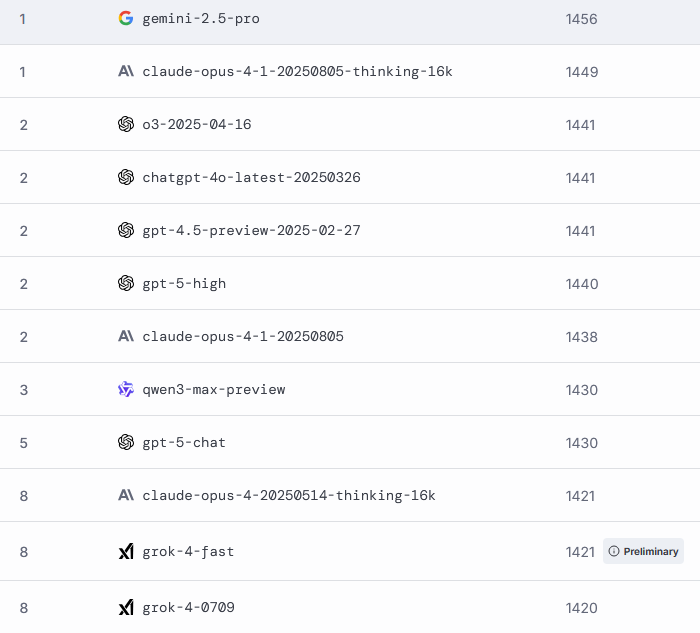Screen dimensions: 700x633
Task: Click the Preliminary badge on grok-4-fast
Action: coord(643,551)
